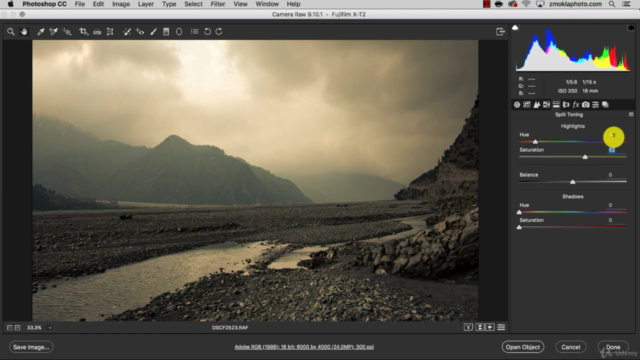Open the Adobe RGB workflow options link
Viewport: 640px width, 360px height.
[304, 347]
